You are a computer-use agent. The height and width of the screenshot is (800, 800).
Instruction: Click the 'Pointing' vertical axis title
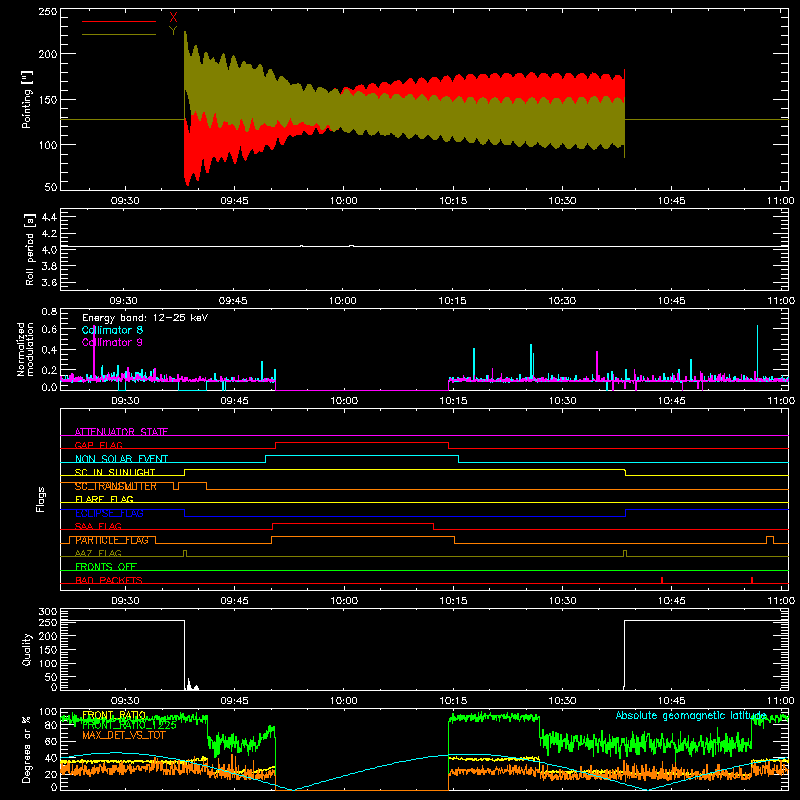click(27, 99)
